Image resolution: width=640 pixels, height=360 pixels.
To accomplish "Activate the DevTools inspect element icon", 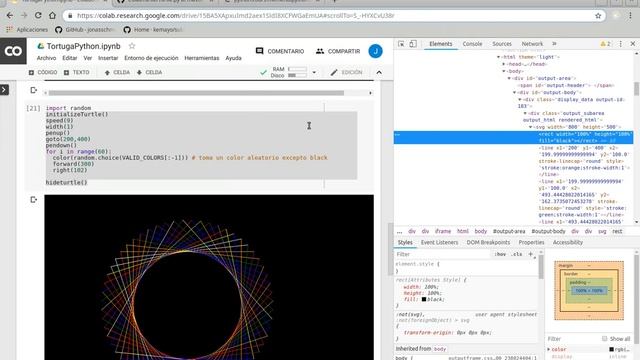I will coord(401,44).
